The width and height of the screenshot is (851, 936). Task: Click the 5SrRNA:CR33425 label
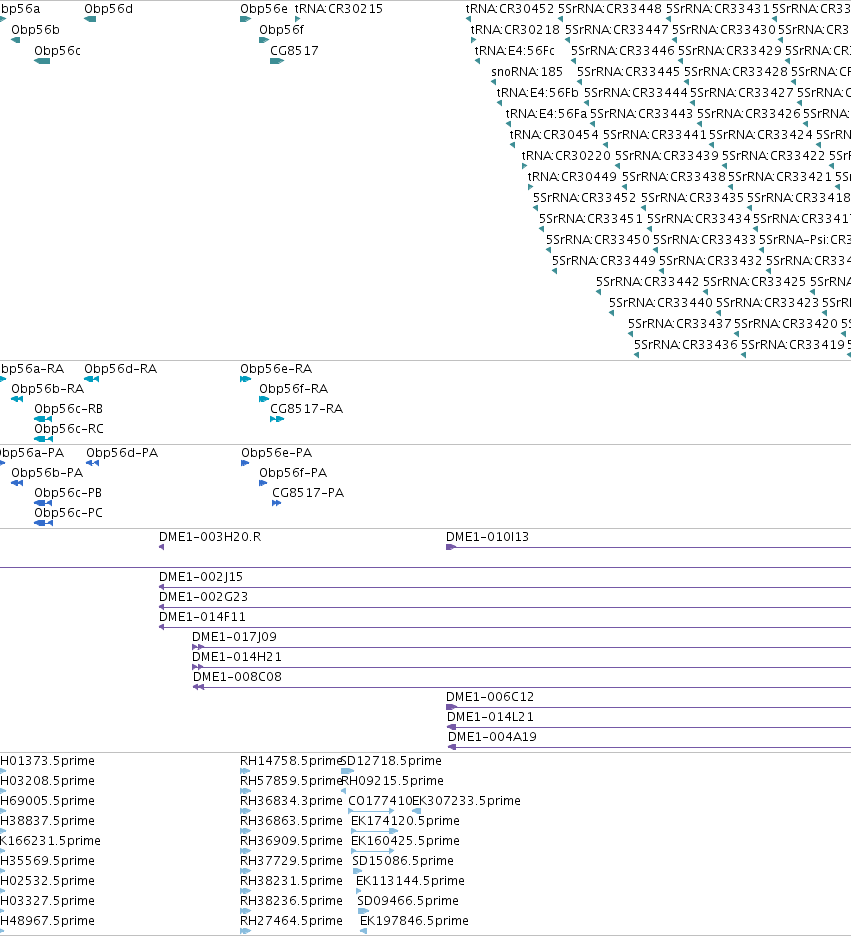click(754, 282)
